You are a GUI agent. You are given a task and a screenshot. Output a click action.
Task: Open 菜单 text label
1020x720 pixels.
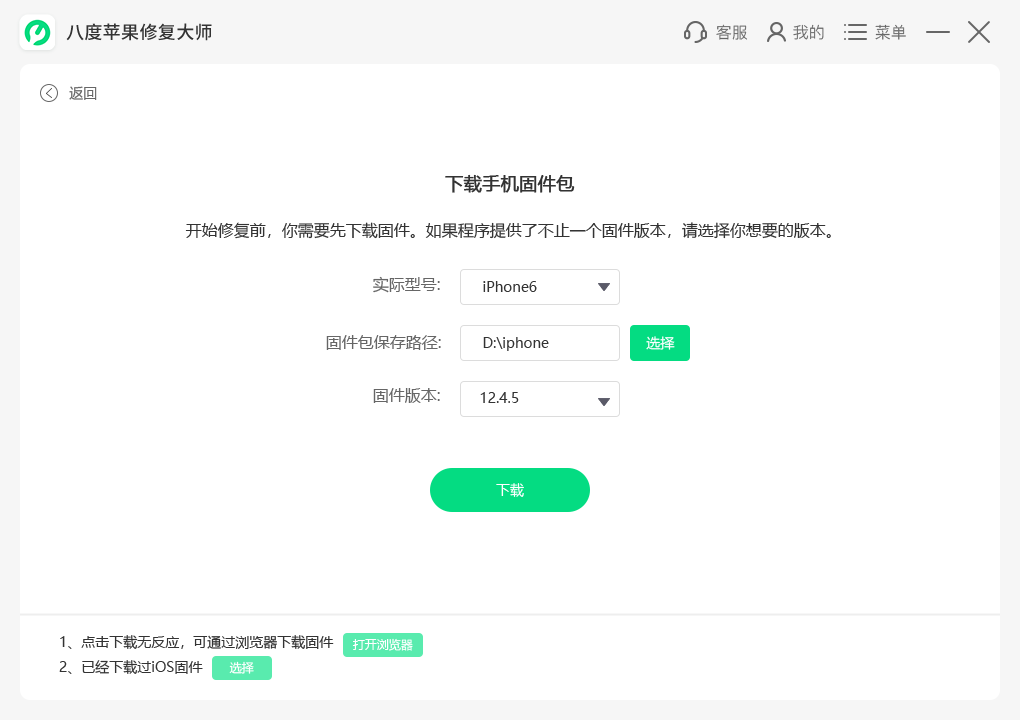tap(891, 32)
